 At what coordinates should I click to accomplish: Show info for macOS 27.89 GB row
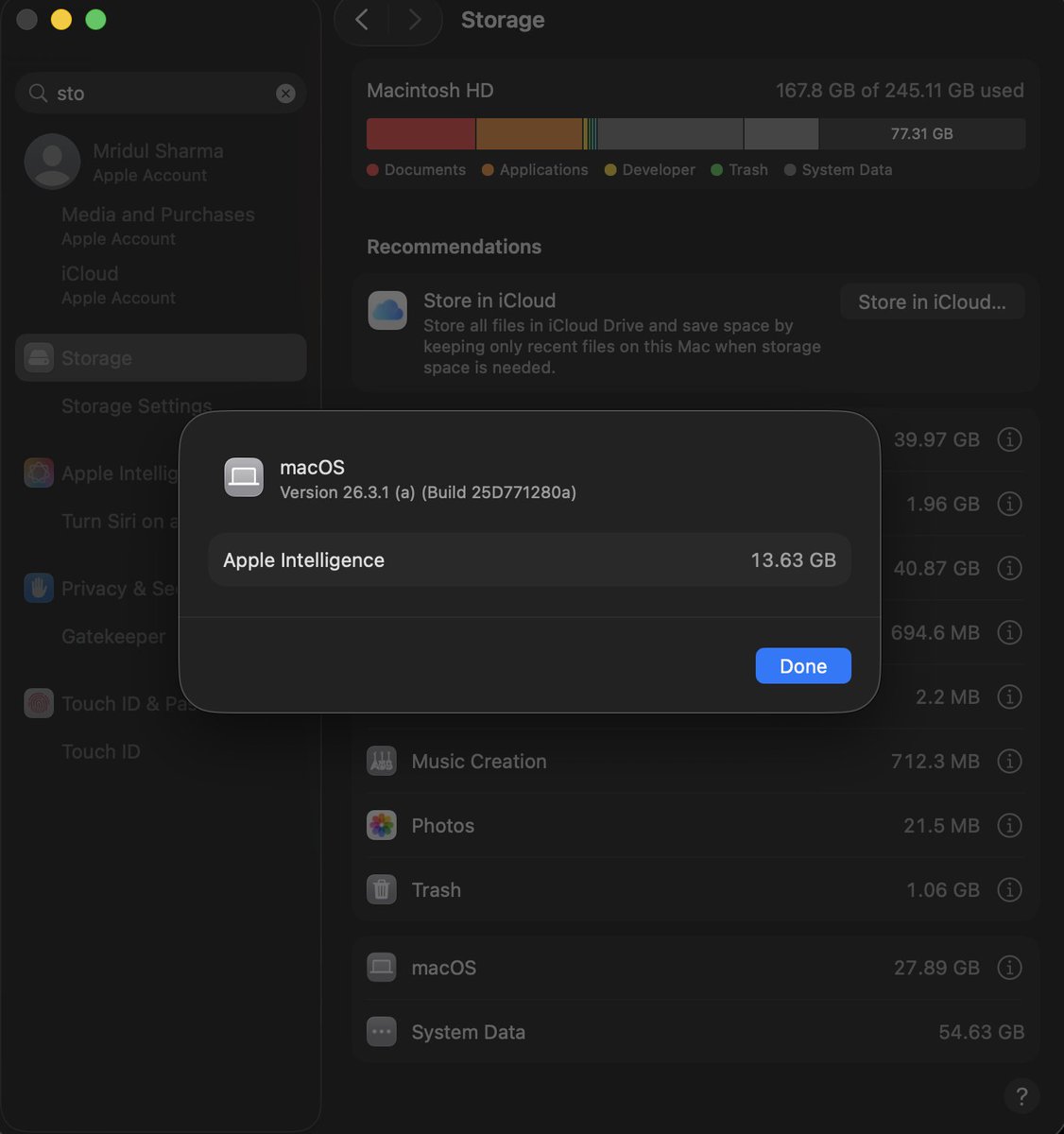(x=1010, y=968)
